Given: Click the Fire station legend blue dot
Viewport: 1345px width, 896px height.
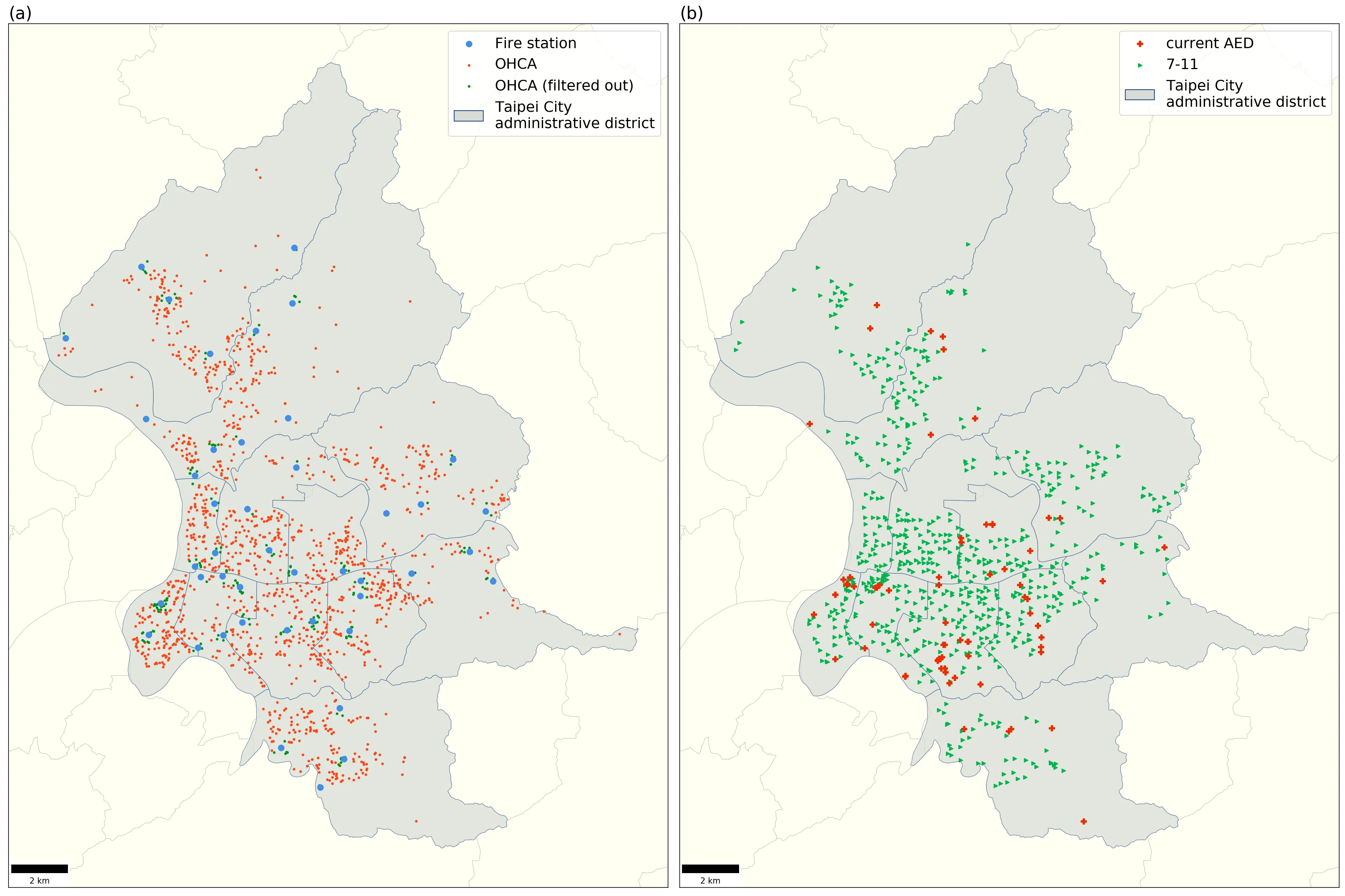Looking at the screenshot, I should tap(469, 44).
